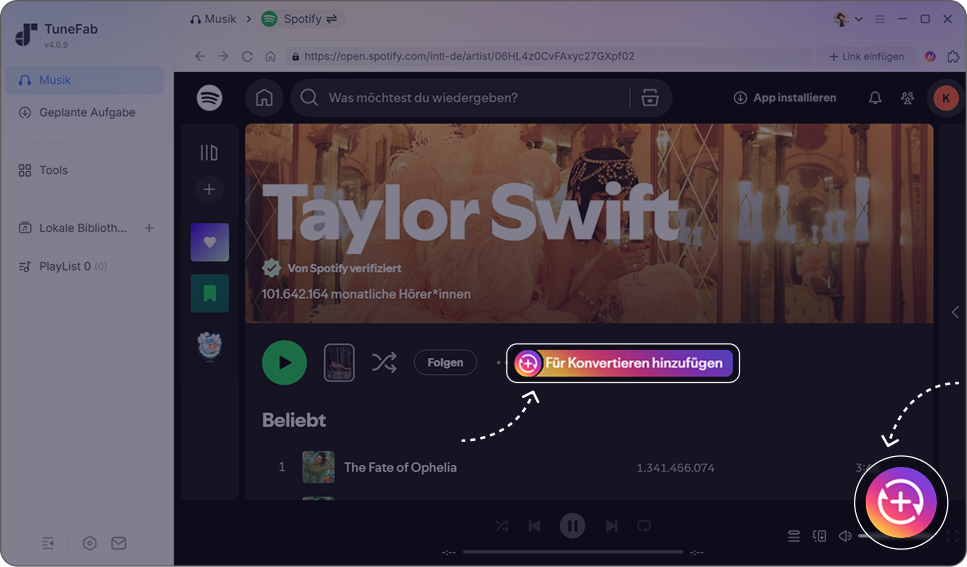
Task: Pause playback in the player bar
Action: tap(572, 526)
